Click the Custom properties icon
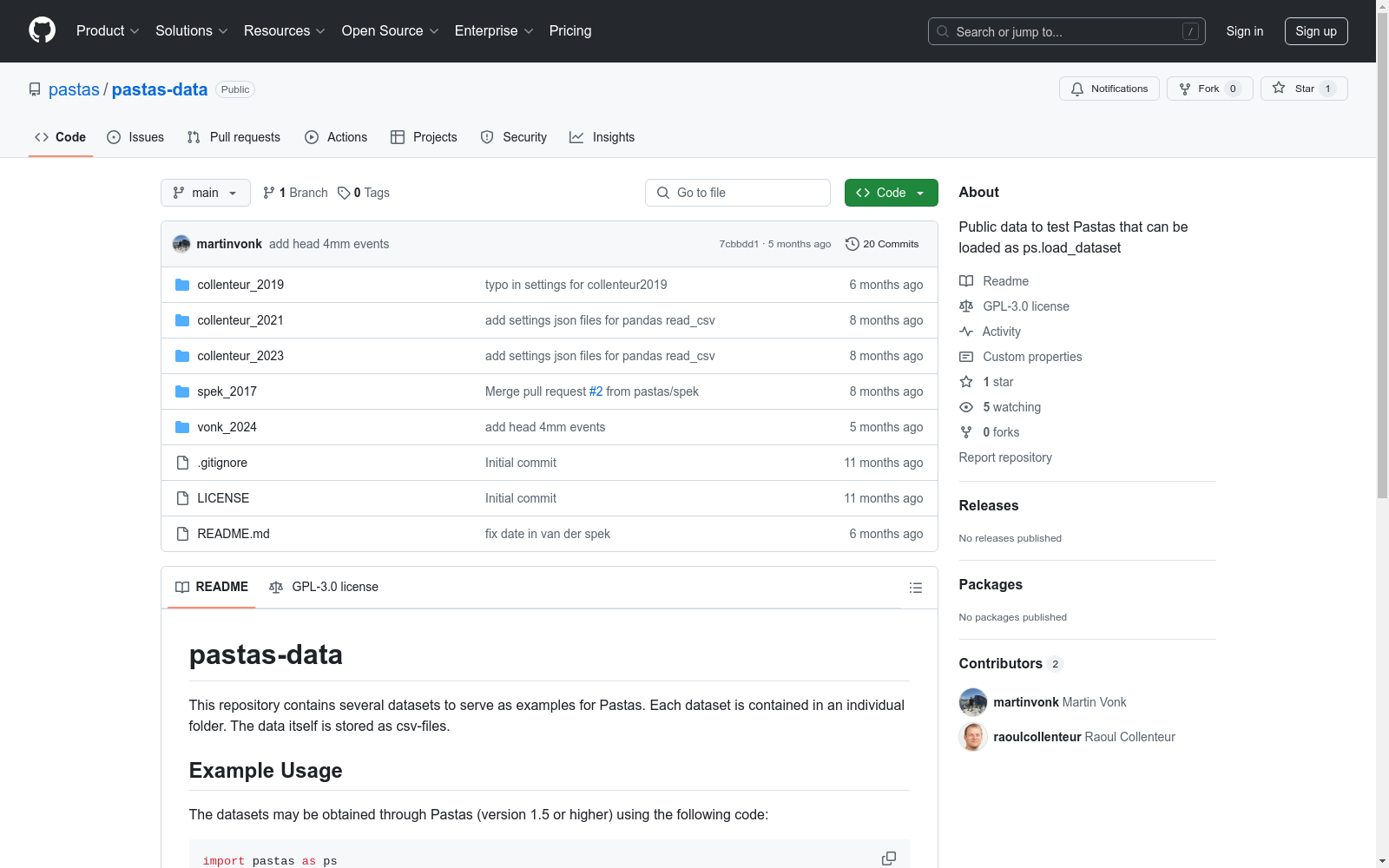1389x868 pixels. tap(966, 357)
